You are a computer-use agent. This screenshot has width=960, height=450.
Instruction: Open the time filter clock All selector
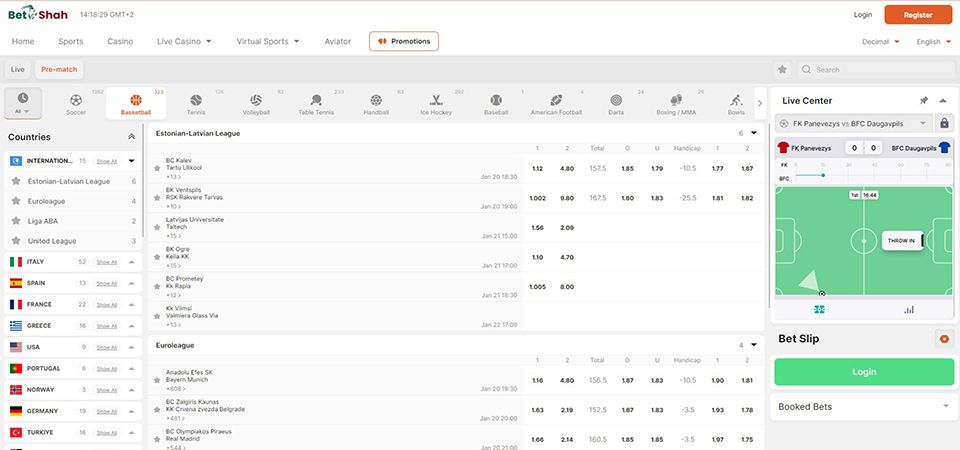[x=23, y=103]
